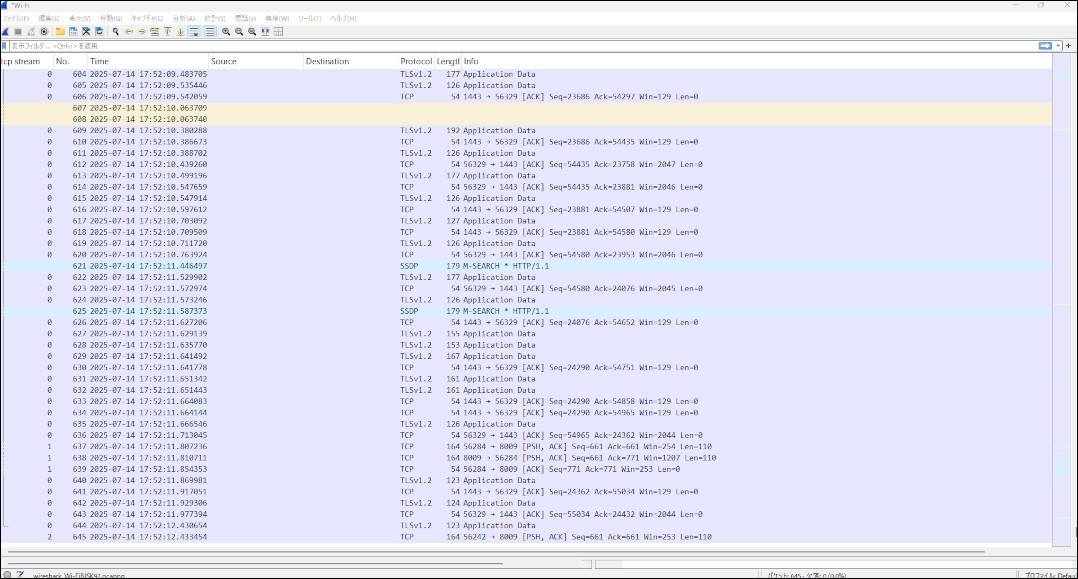
Task: Click the profile label in status bar
Action: (x=1049, y=575)
